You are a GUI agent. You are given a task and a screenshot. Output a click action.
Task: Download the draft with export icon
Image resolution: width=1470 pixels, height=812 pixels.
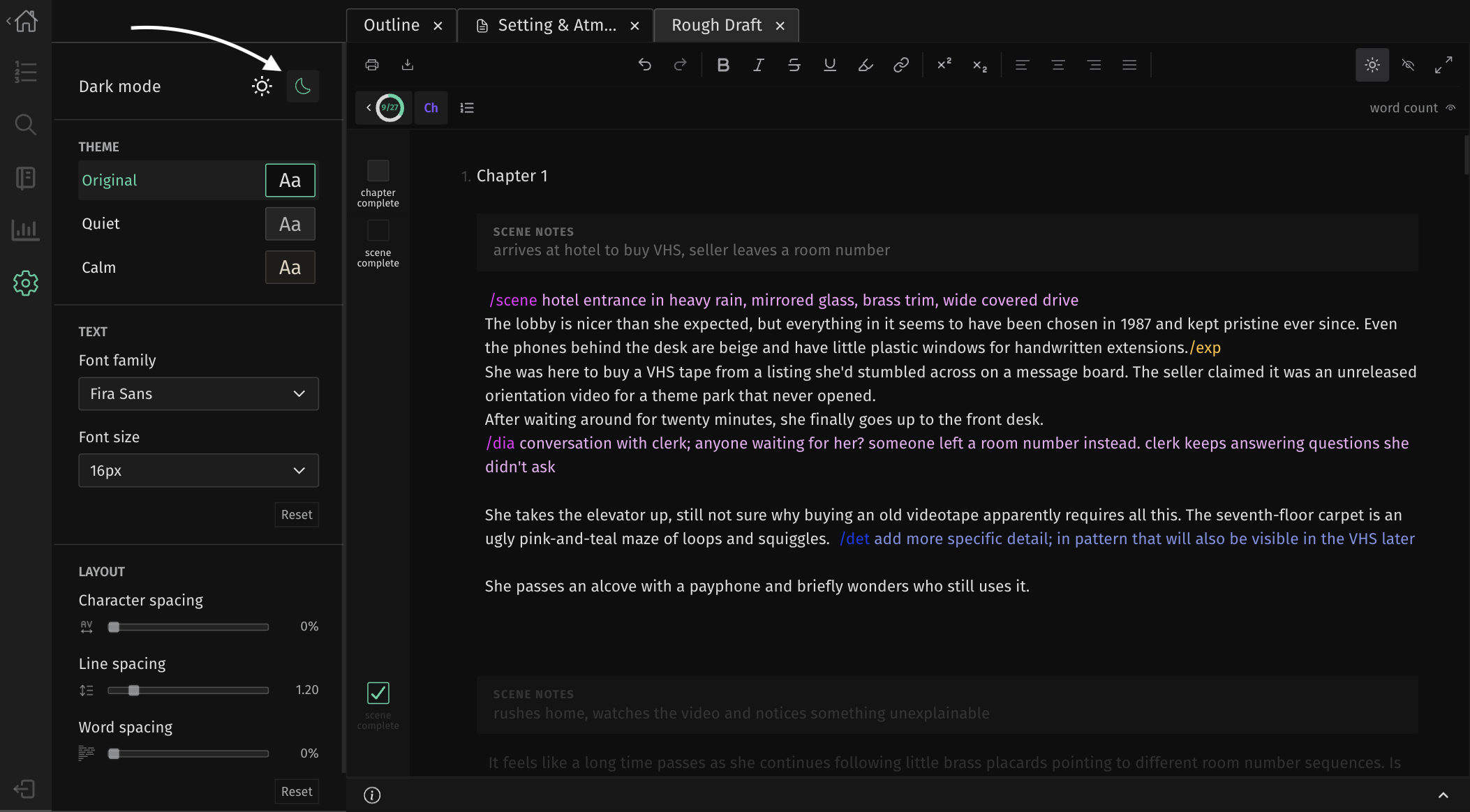coord(408,65)
